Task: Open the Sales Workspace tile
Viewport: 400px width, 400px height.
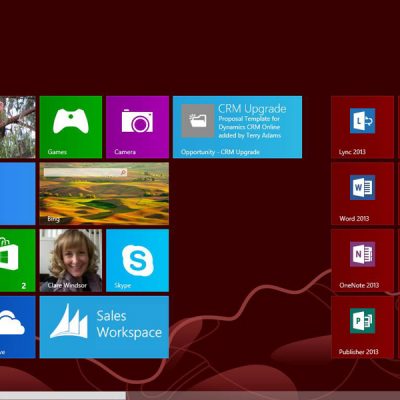Action: coord(104,327)
